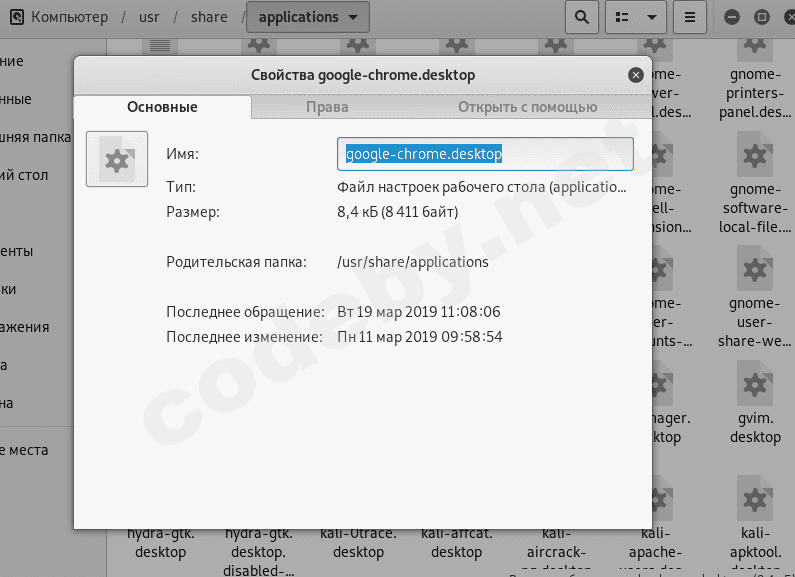The height and width of the screenshot is (577, 795).
Task: Focus the Имя name input field
Action: (x=485, y=154)
